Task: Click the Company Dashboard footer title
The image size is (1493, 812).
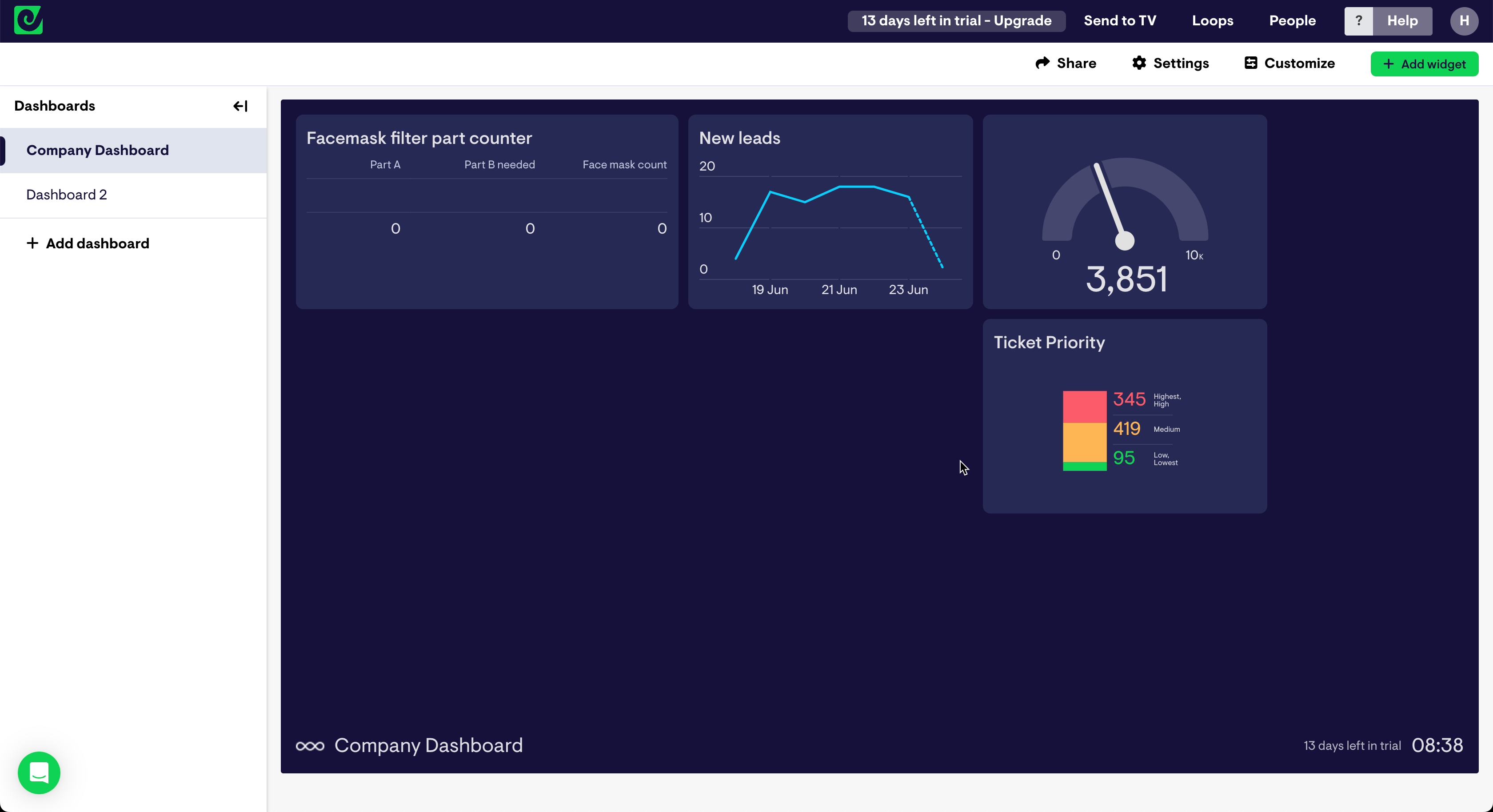Action: 428,745
